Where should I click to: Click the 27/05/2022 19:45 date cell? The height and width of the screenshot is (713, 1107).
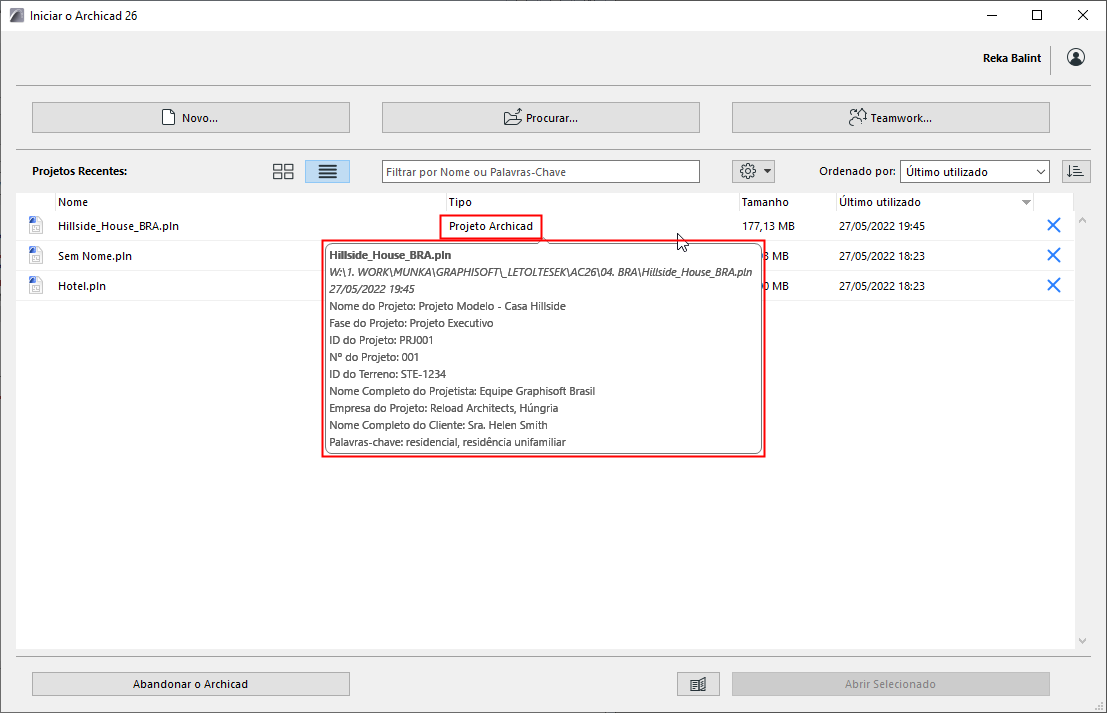(x=882, y=226)
